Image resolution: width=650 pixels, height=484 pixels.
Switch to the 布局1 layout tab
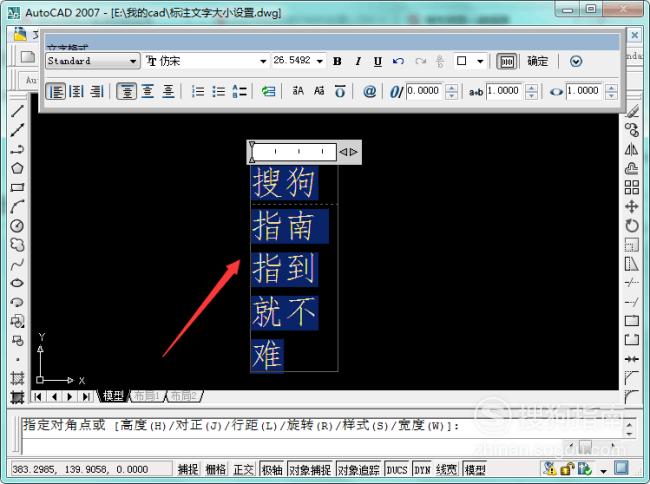click(x=147, y=396)
